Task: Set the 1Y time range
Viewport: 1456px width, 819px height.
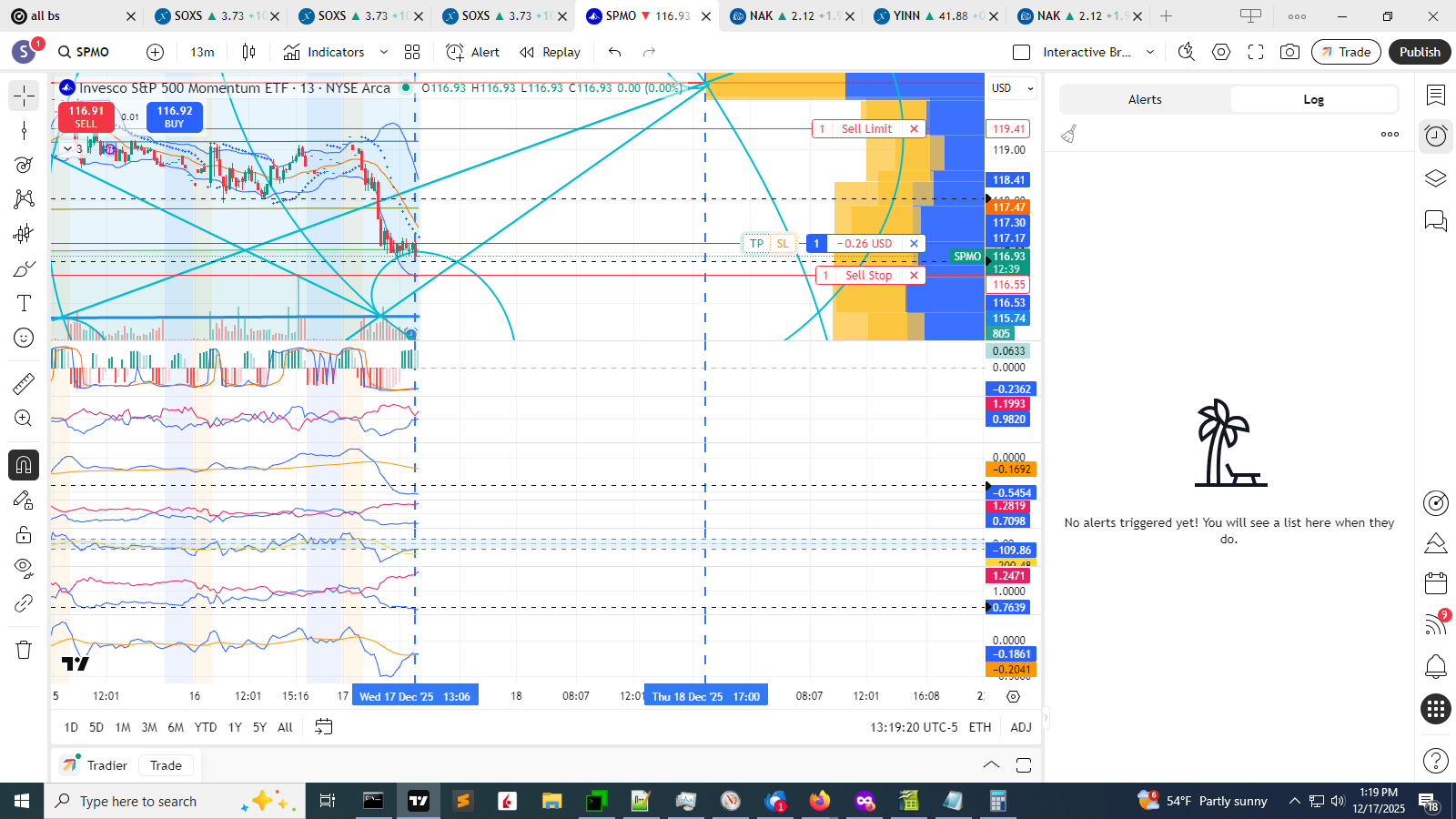Action: pyautogui.click(x=235, y=727)
